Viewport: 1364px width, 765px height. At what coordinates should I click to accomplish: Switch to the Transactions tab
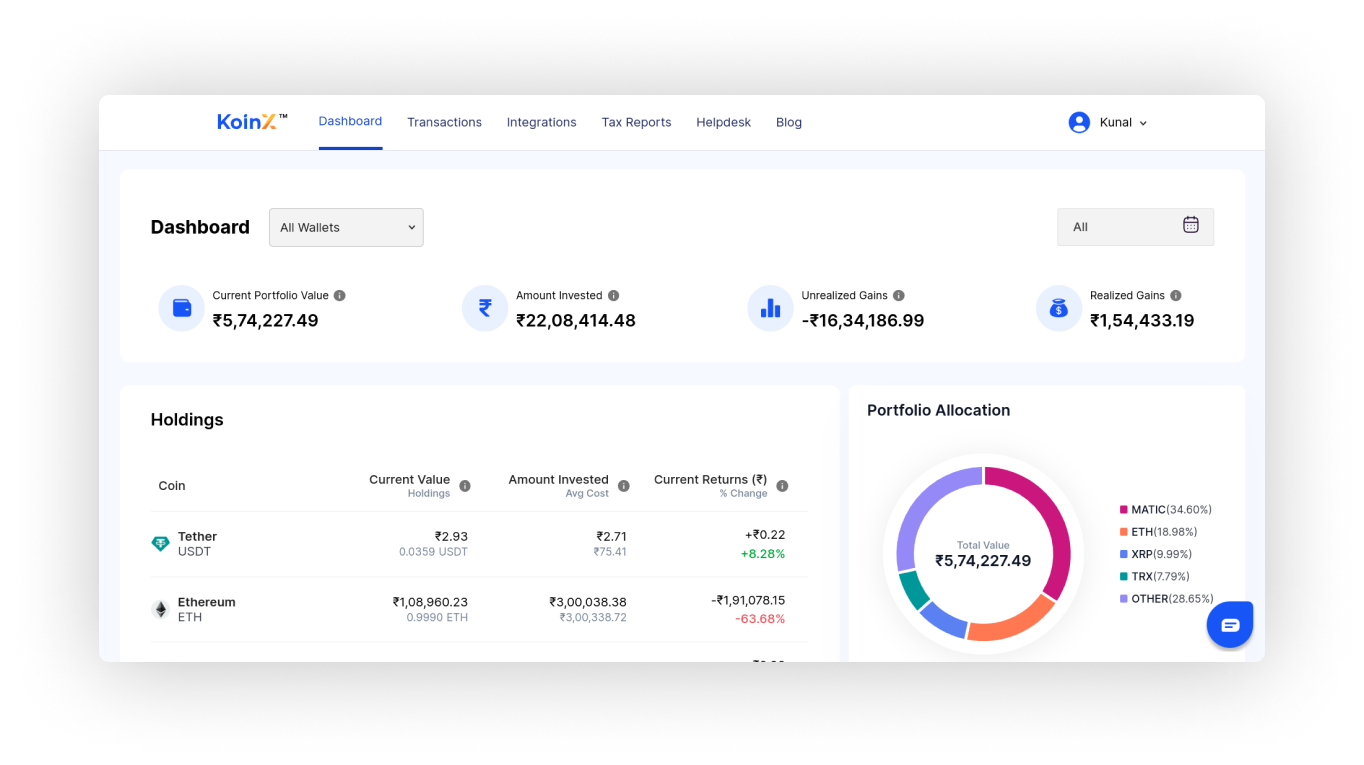tap(444, 123)
